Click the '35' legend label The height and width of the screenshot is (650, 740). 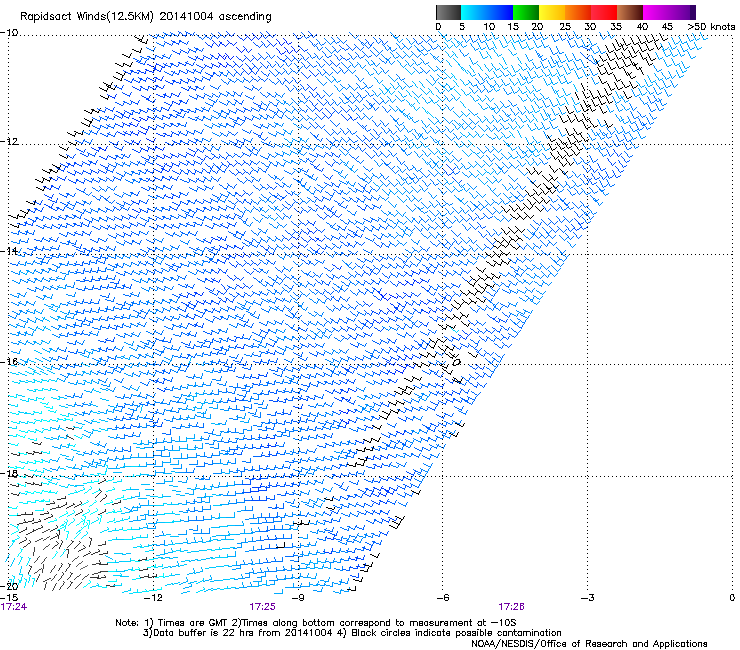click(616, 26)
